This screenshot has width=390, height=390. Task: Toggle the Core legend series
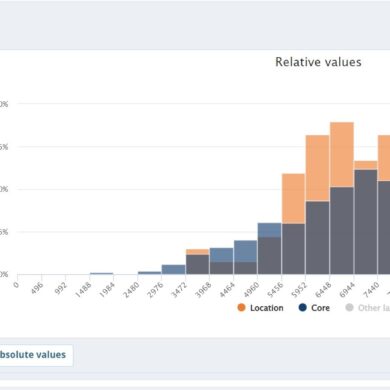pos(314,308)
